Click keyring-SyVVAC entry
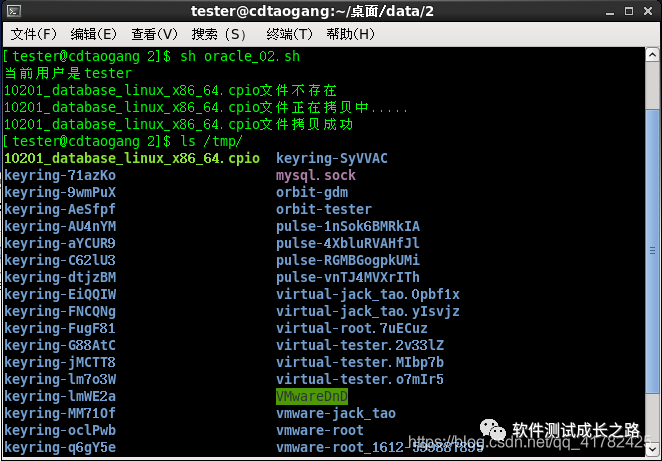The image size is (662, 461). tap(332, 158)
